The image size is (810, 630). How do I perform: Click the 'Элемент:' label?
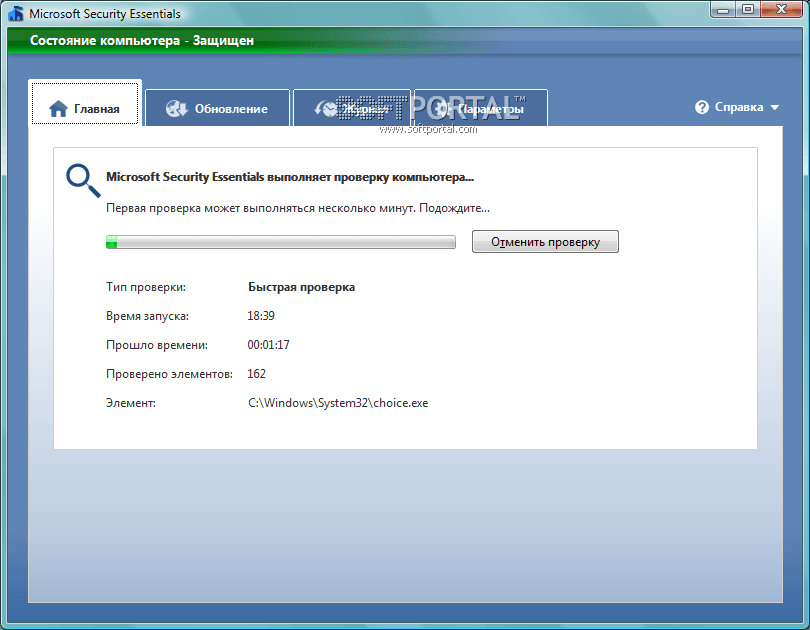[x=131, y=403]
